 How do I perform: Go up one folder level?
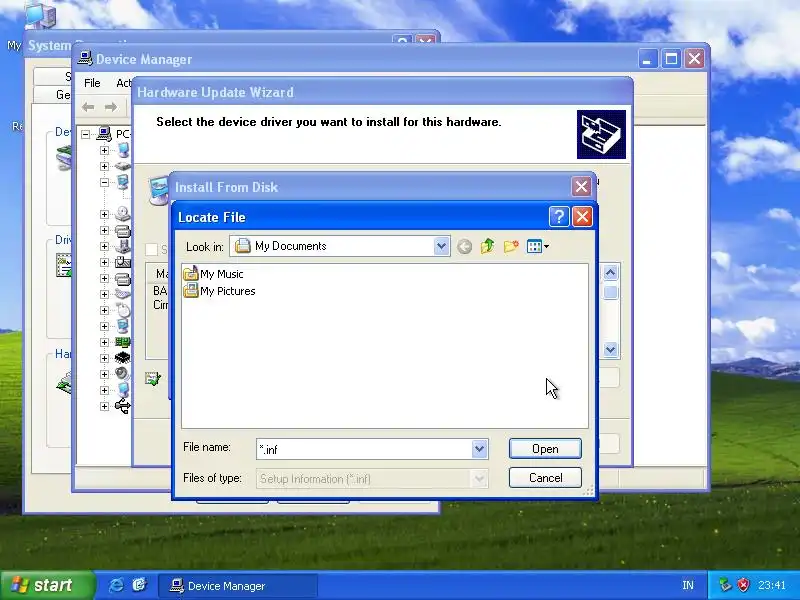(x=487, y=246)
